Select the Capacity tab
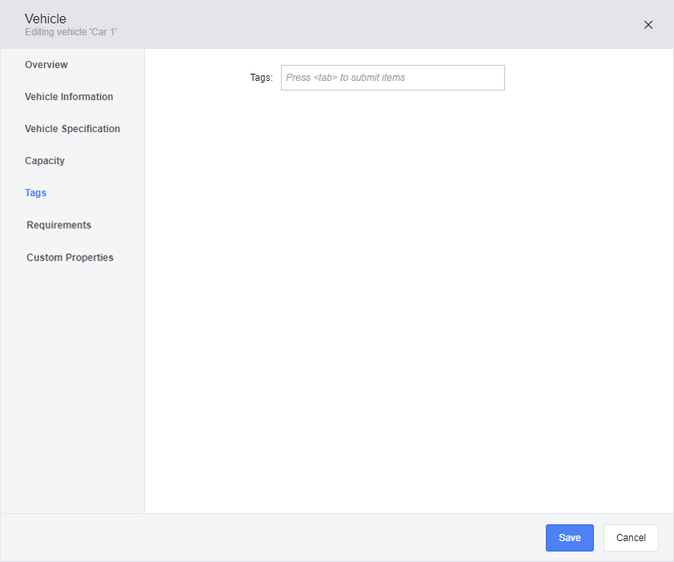This screenshot has width=674, height=562. (45, 161)
